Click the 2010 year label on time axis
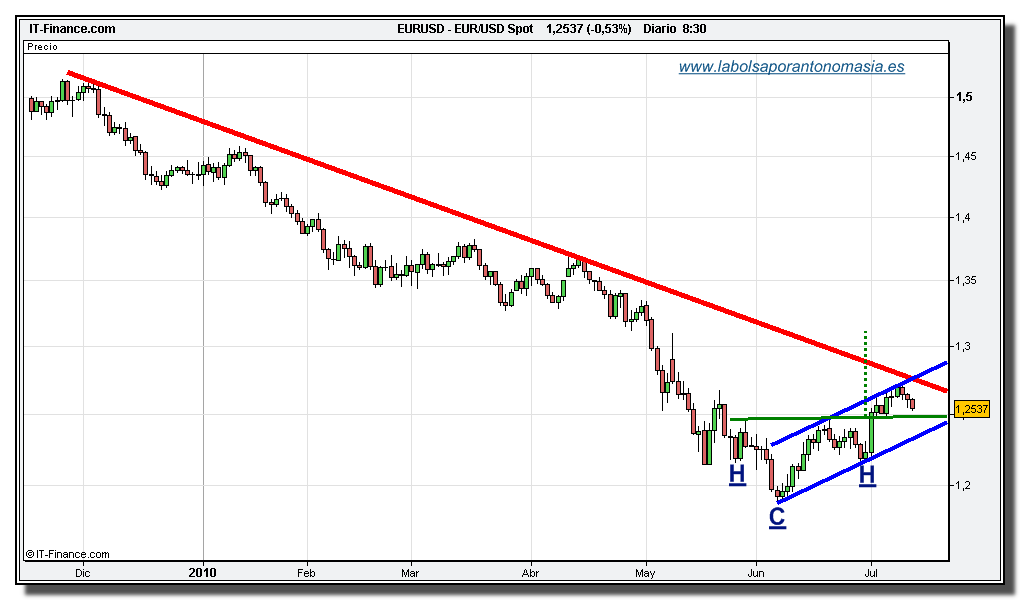The width and height of the screenshot is (1020, 600). (x=203, y=574)
